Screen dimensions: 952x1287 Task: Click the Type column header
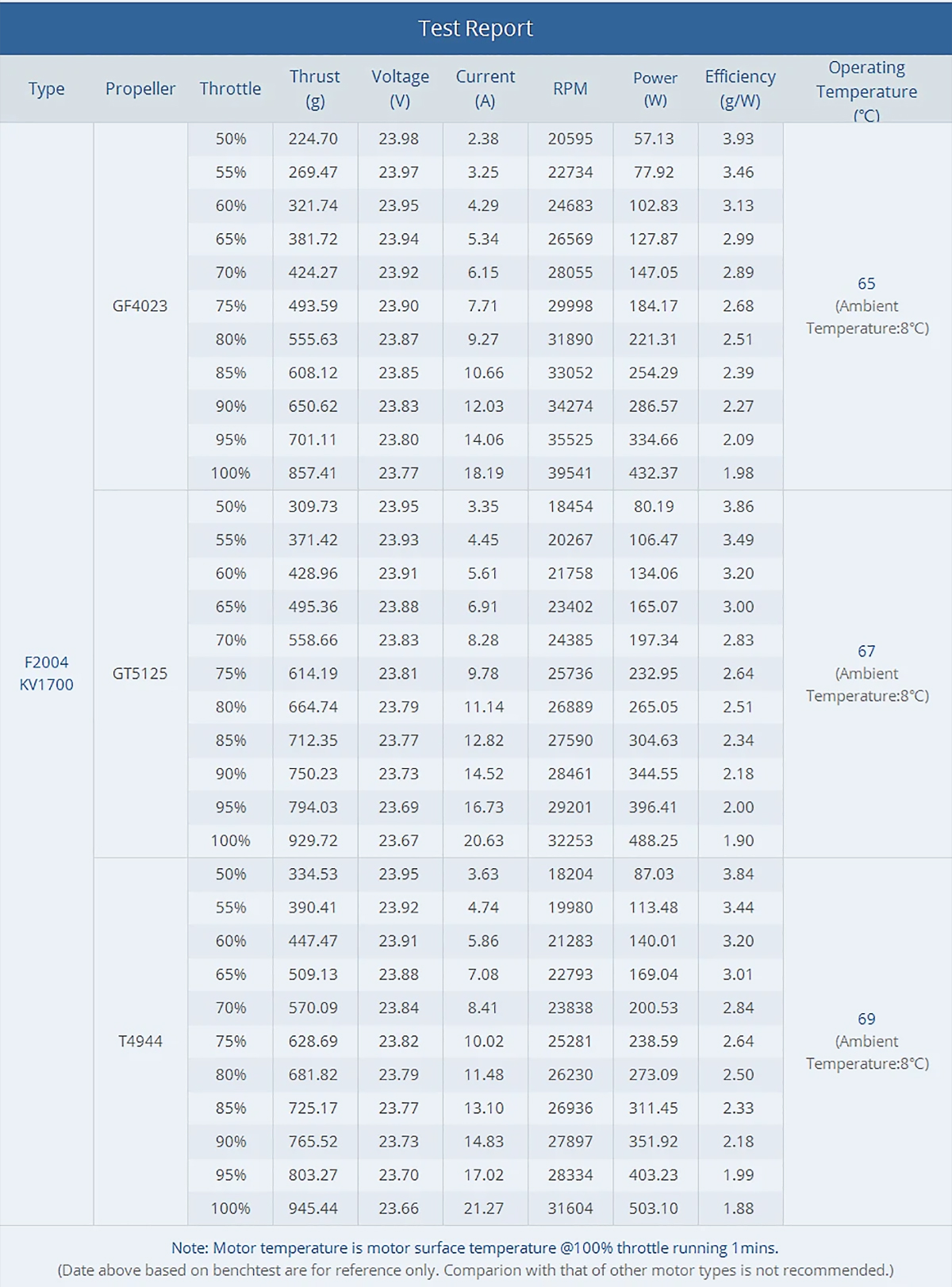(x=47, y=89)
